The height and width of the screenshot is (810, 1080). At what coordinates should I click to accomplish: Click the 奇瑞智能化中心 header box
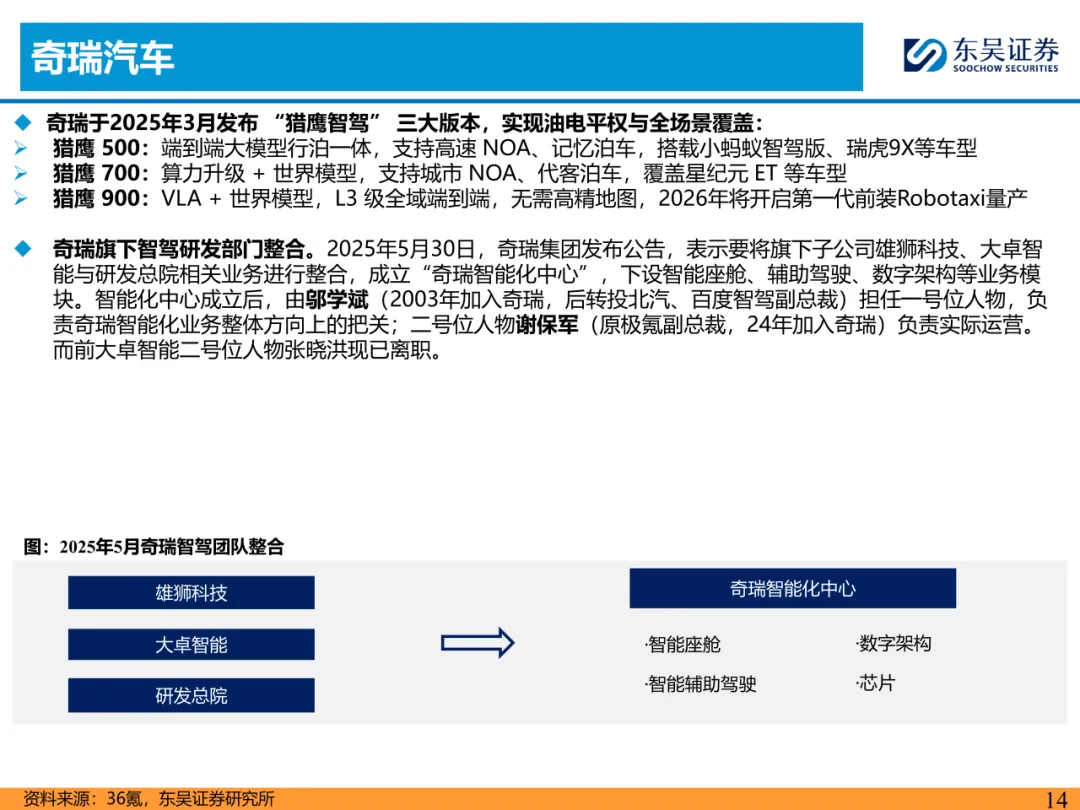793,588
